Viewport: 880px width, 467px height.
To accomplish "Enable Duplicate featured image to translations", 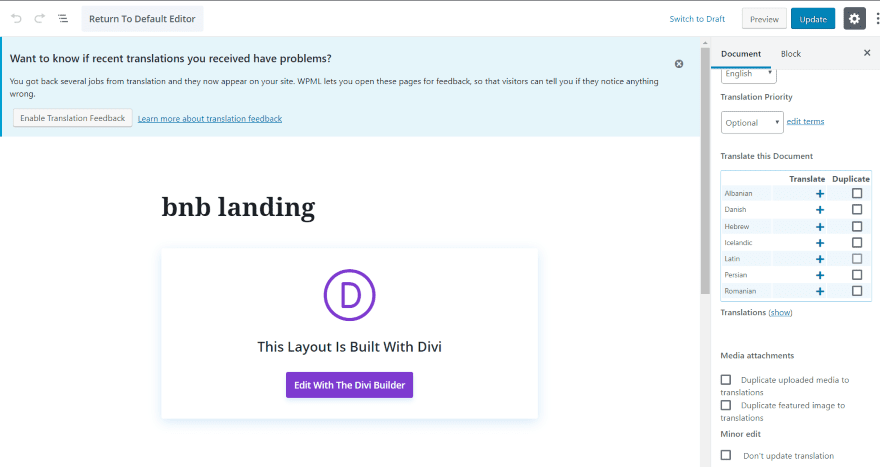I will pos(726,405).
